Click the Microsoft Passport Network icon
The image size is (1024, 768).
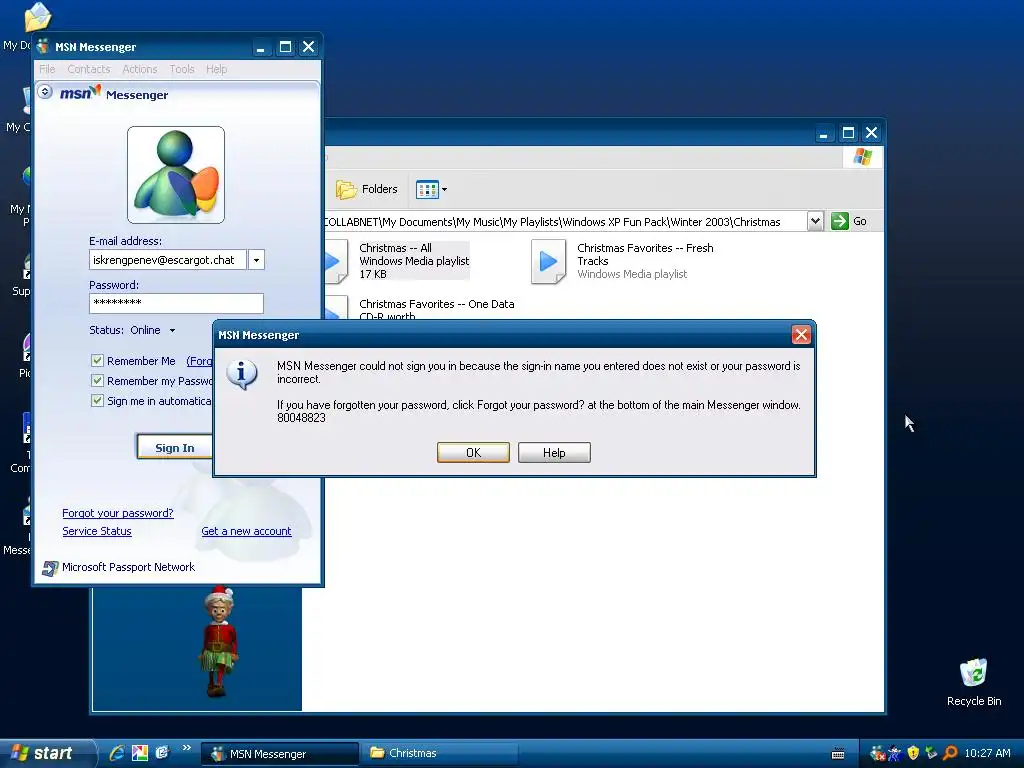(50, 568)
